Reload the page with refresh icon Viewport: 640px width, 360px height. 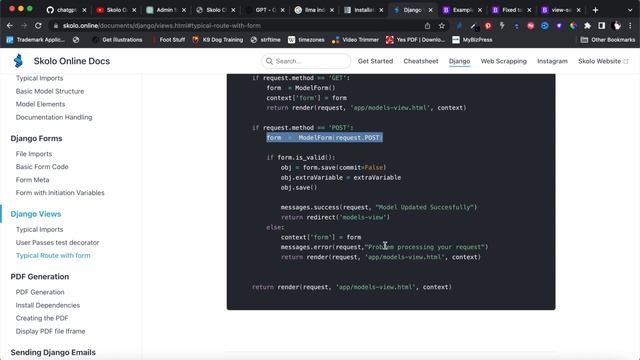38,25
